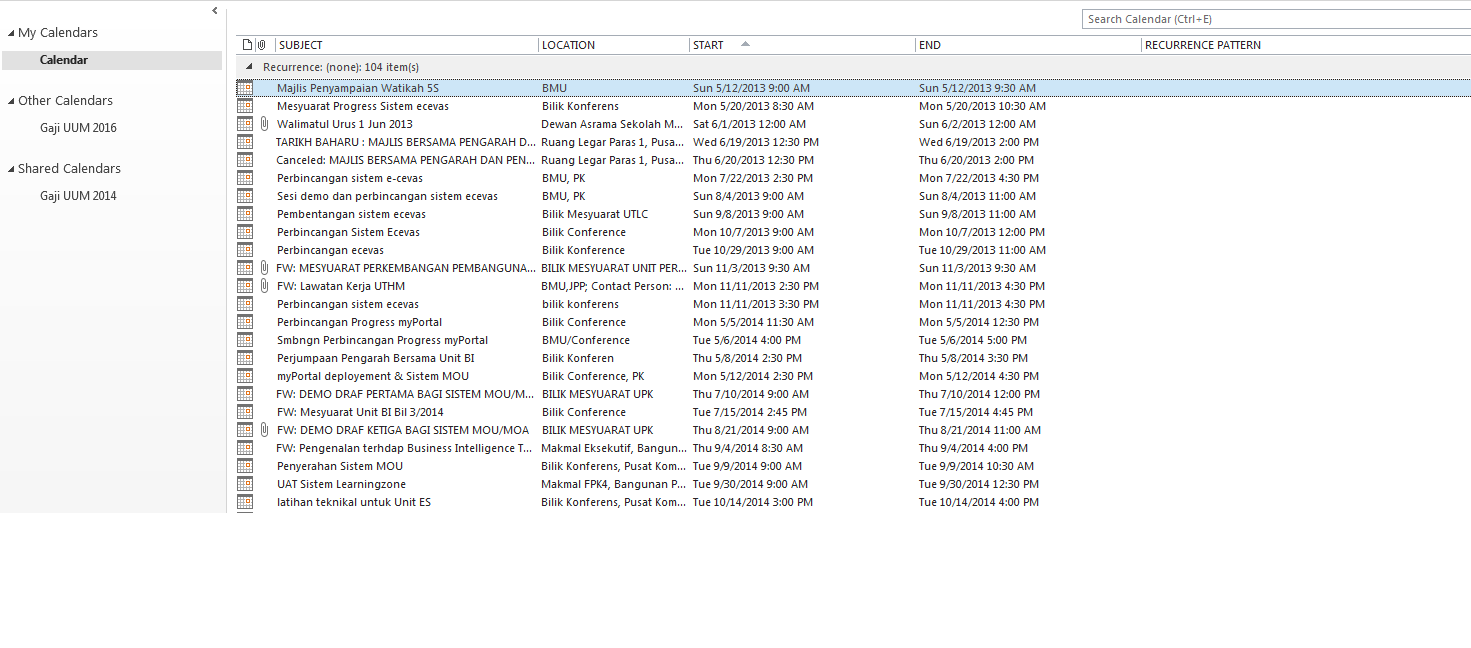Image resolution: width=1471 pixels, height=648 pixels.
Task: Click attachment paperclip of Walimatul Urus 1 Jun 2013
Action: pos(264,124)
